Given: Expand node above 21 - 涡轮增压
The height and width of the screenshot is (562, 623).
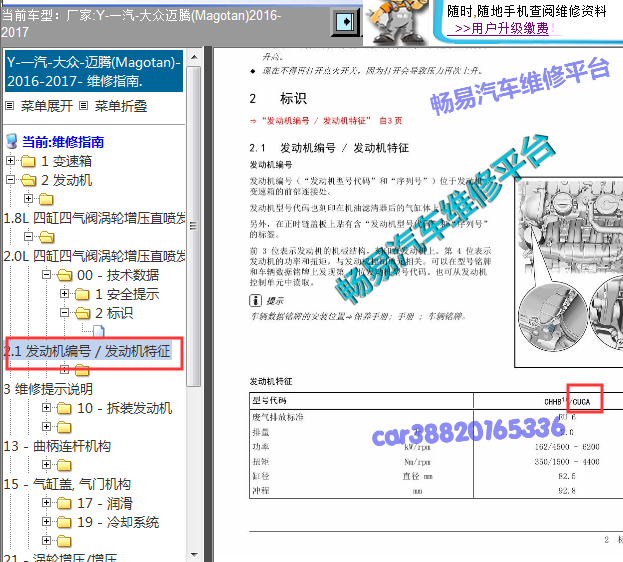Looking at the screenshot, I should (46, 541).
